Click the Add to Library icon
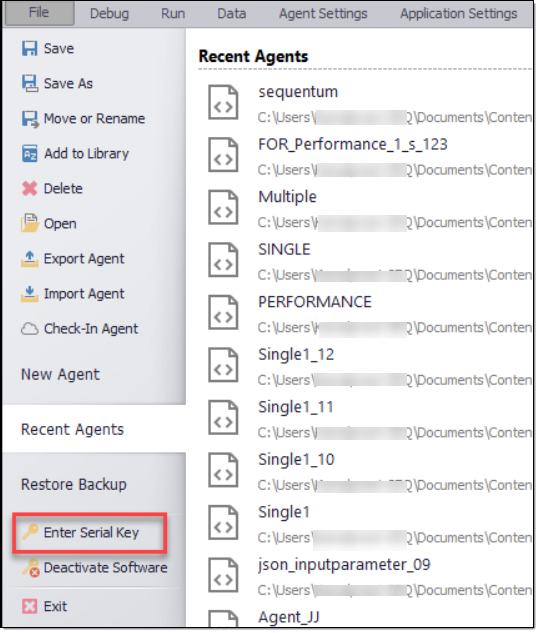Viewport: 539px width, 633px height. pos(29,154)
